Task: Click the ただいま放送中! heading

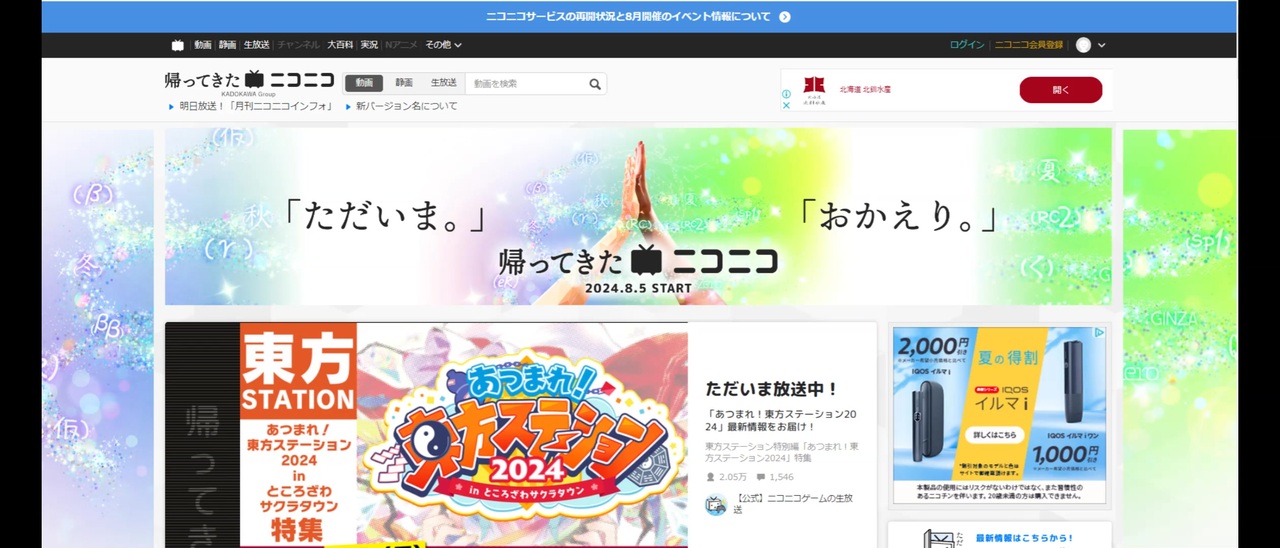Action: [x=772, y=389]
